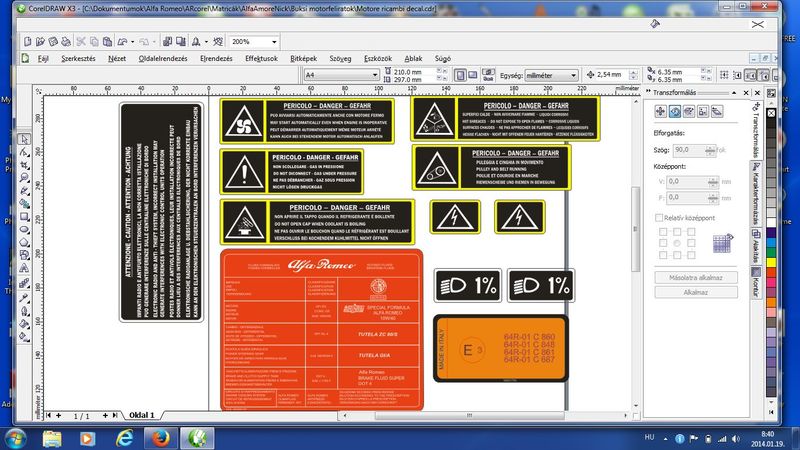This screenshot has height=450, width=800.
Task: Open the Bitképek menu
Action: 304,59
